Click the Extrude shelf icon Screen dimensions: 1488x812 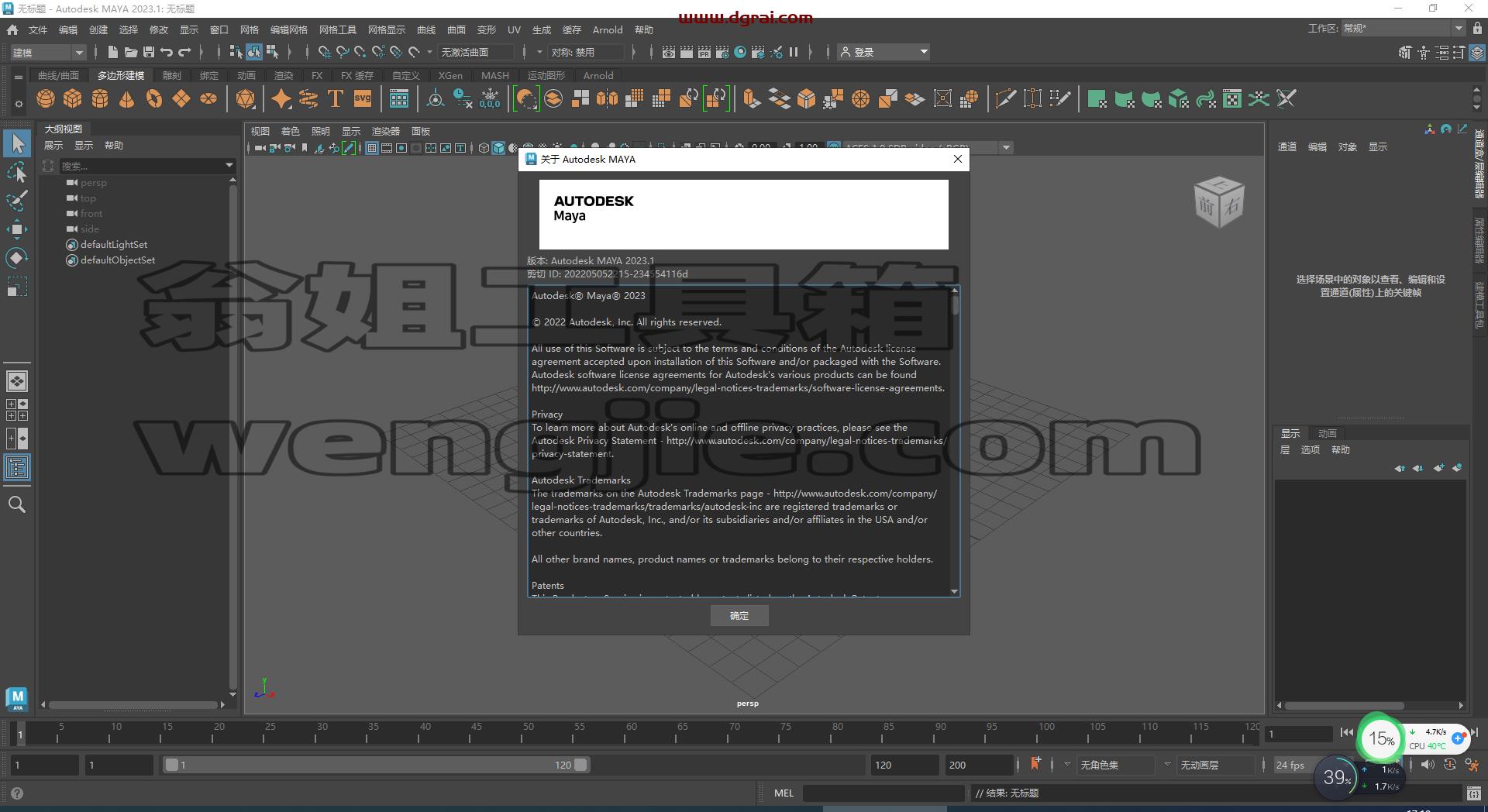751,98
